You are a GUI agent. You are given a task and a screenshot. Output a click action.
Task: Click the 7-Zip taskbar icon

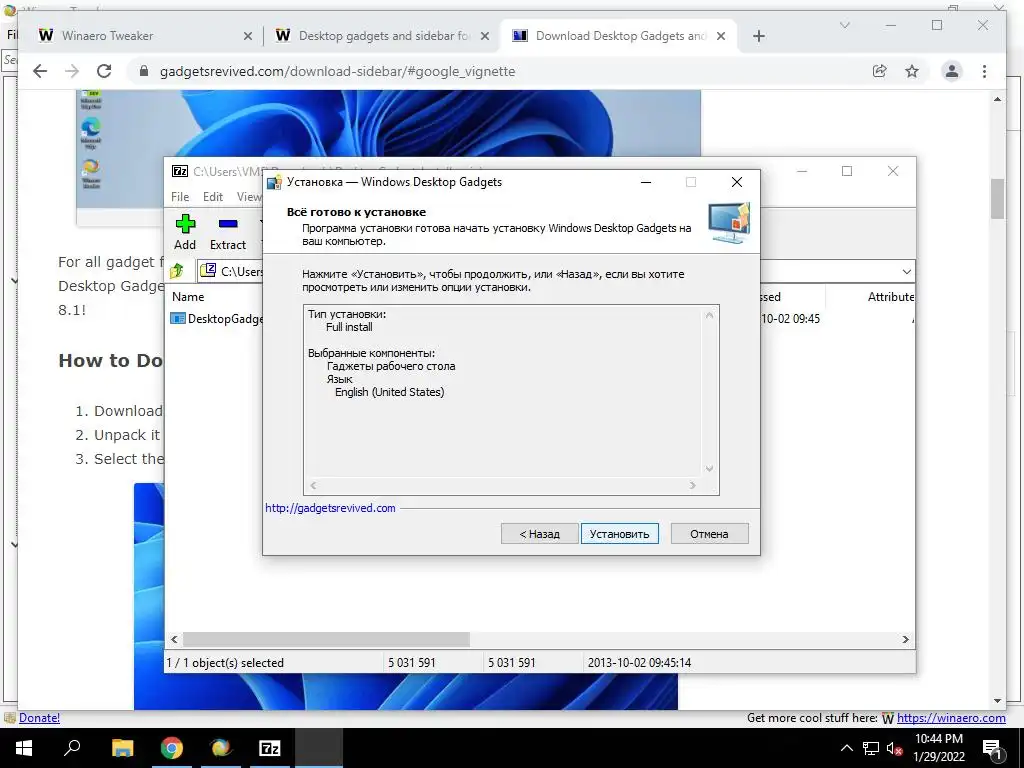[x=270, y=748]
